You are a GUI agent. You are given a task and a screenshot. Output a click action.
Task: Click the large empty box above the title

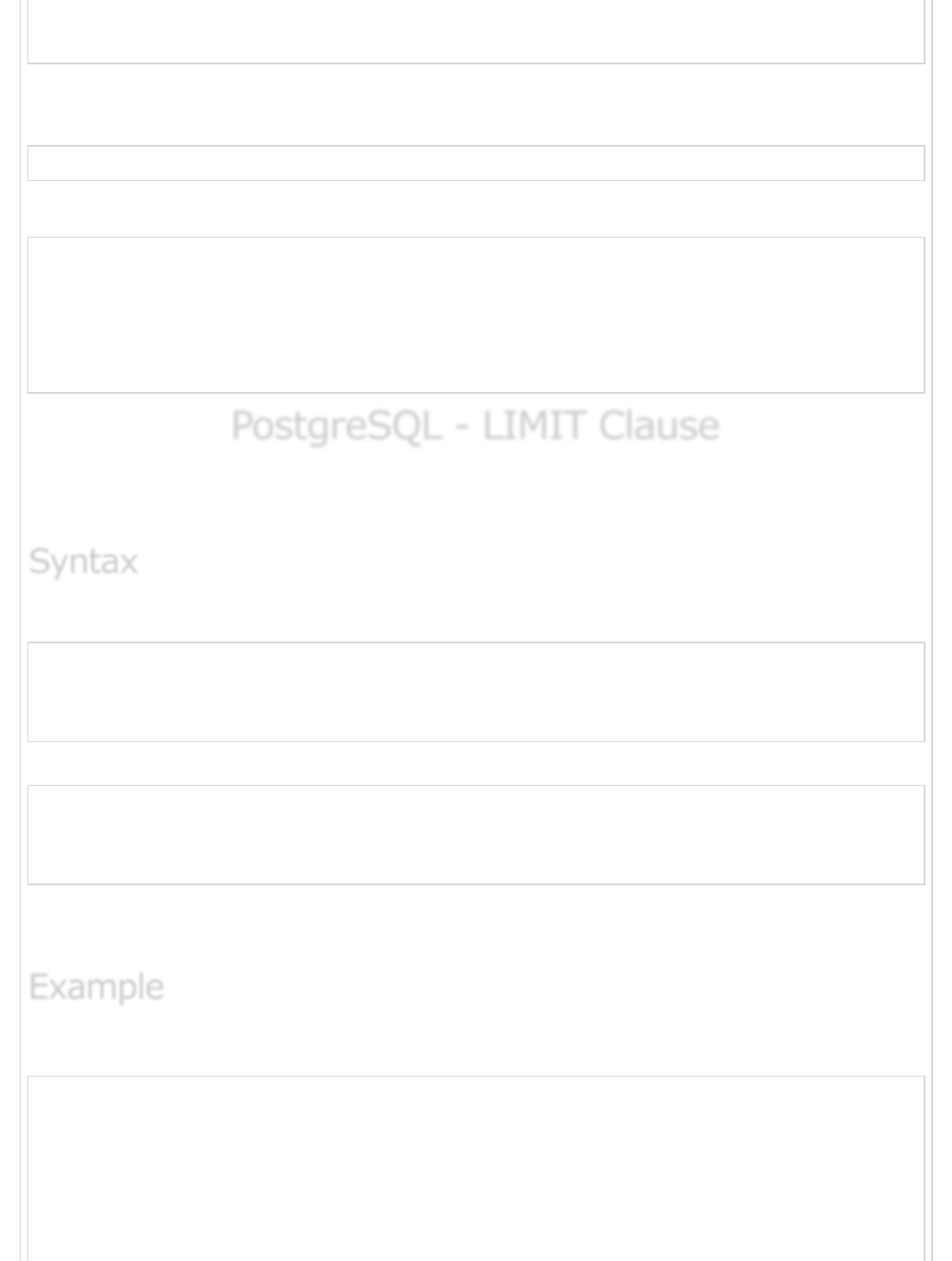pos(476,315)
